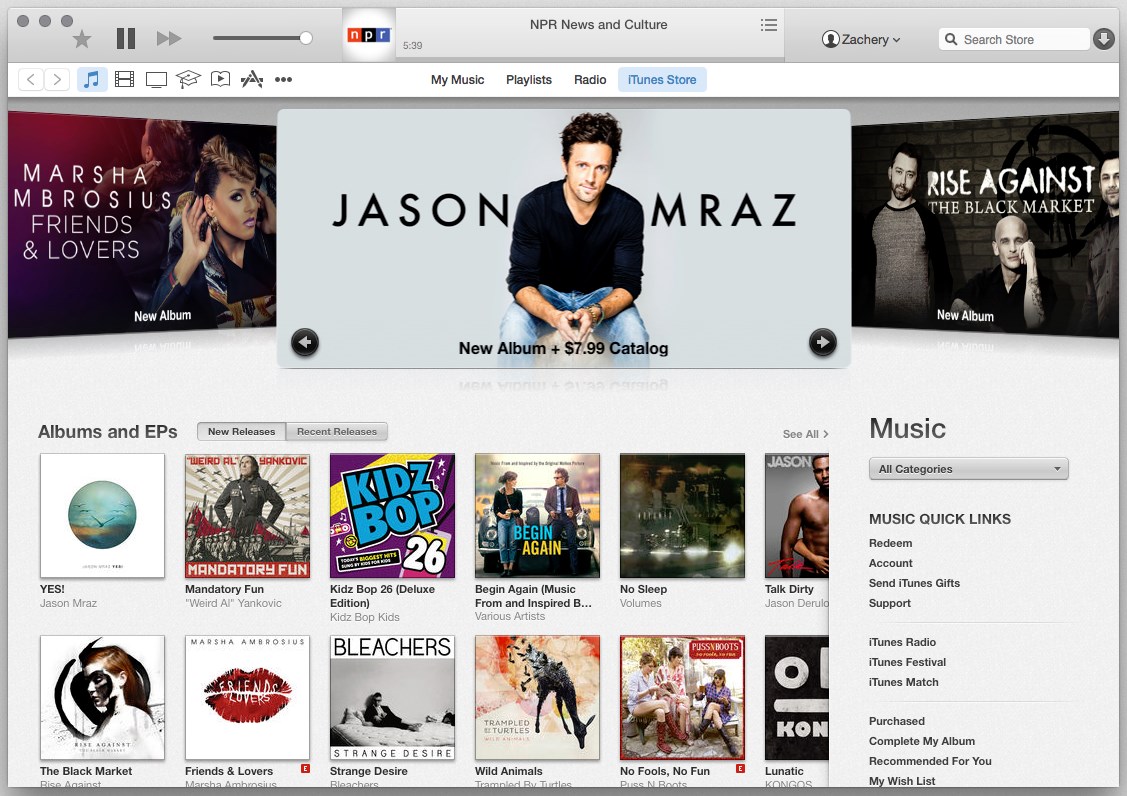Open the No Sleep album cover

click(682, 516)
